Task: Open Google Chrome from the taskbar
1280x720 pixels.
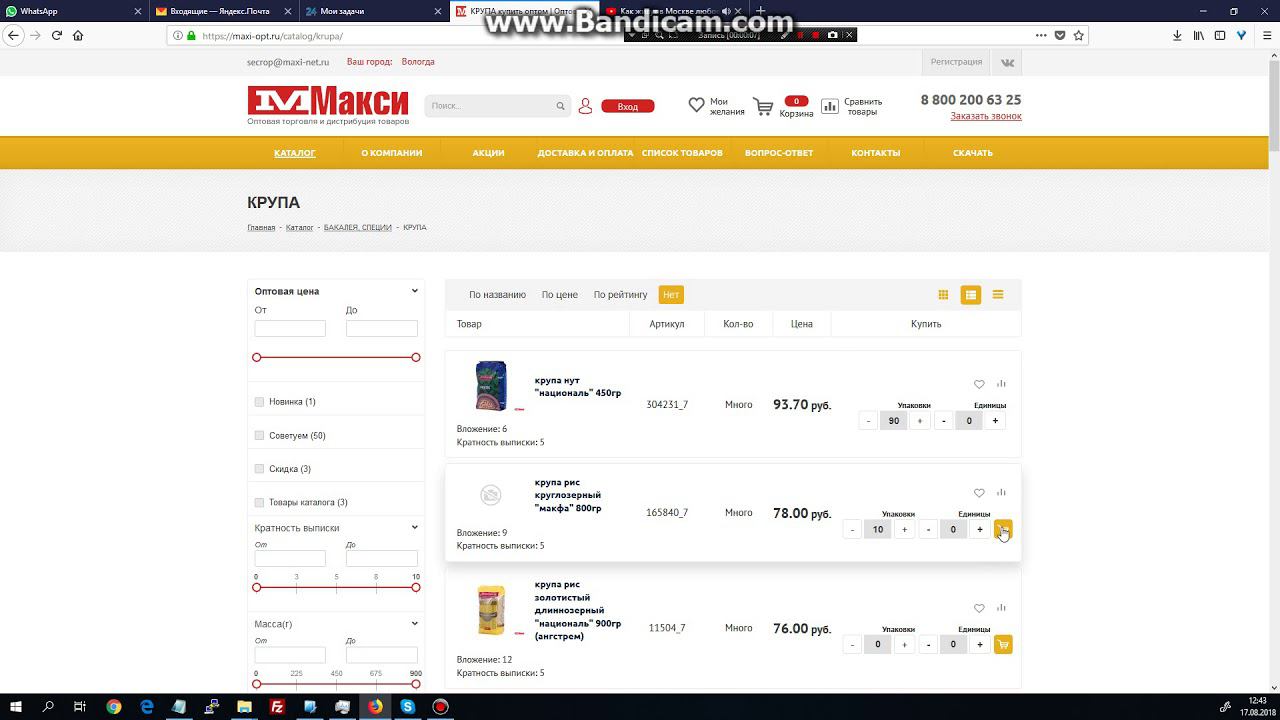Action: [x=114, y=707]
